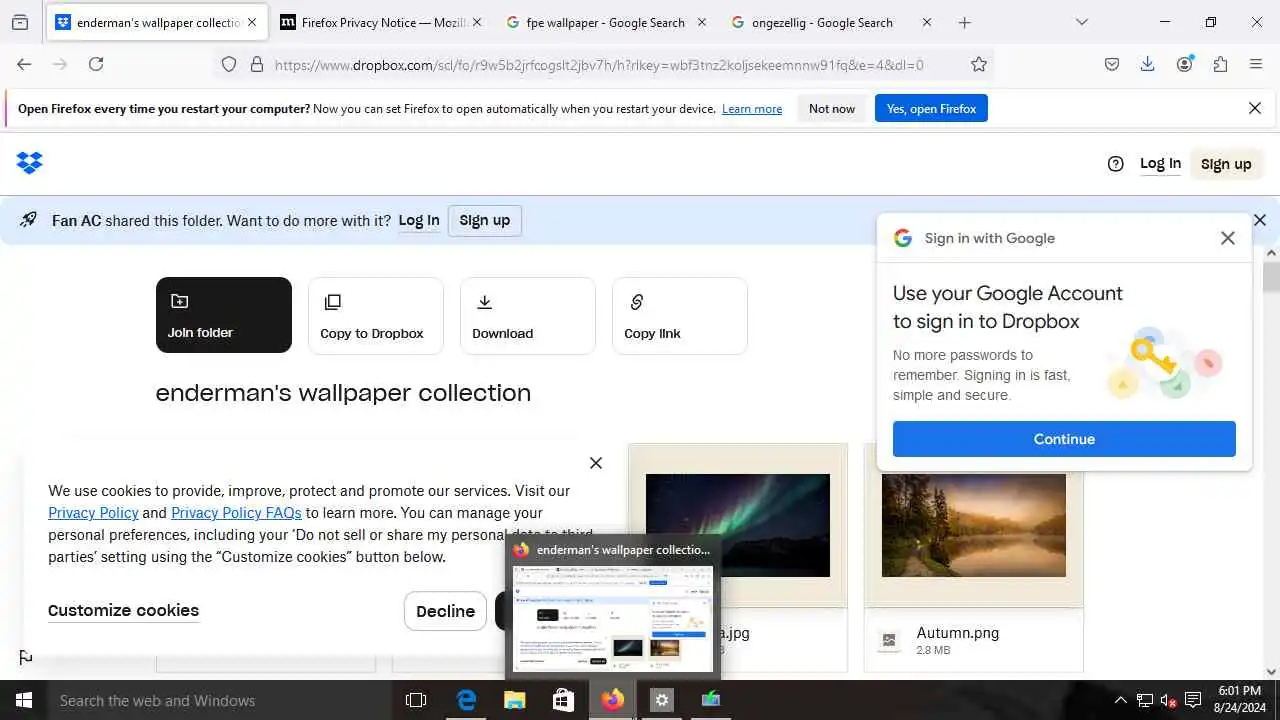1280x720 pixels.
Task: Click the Not now button
Action: click(832, 109)
